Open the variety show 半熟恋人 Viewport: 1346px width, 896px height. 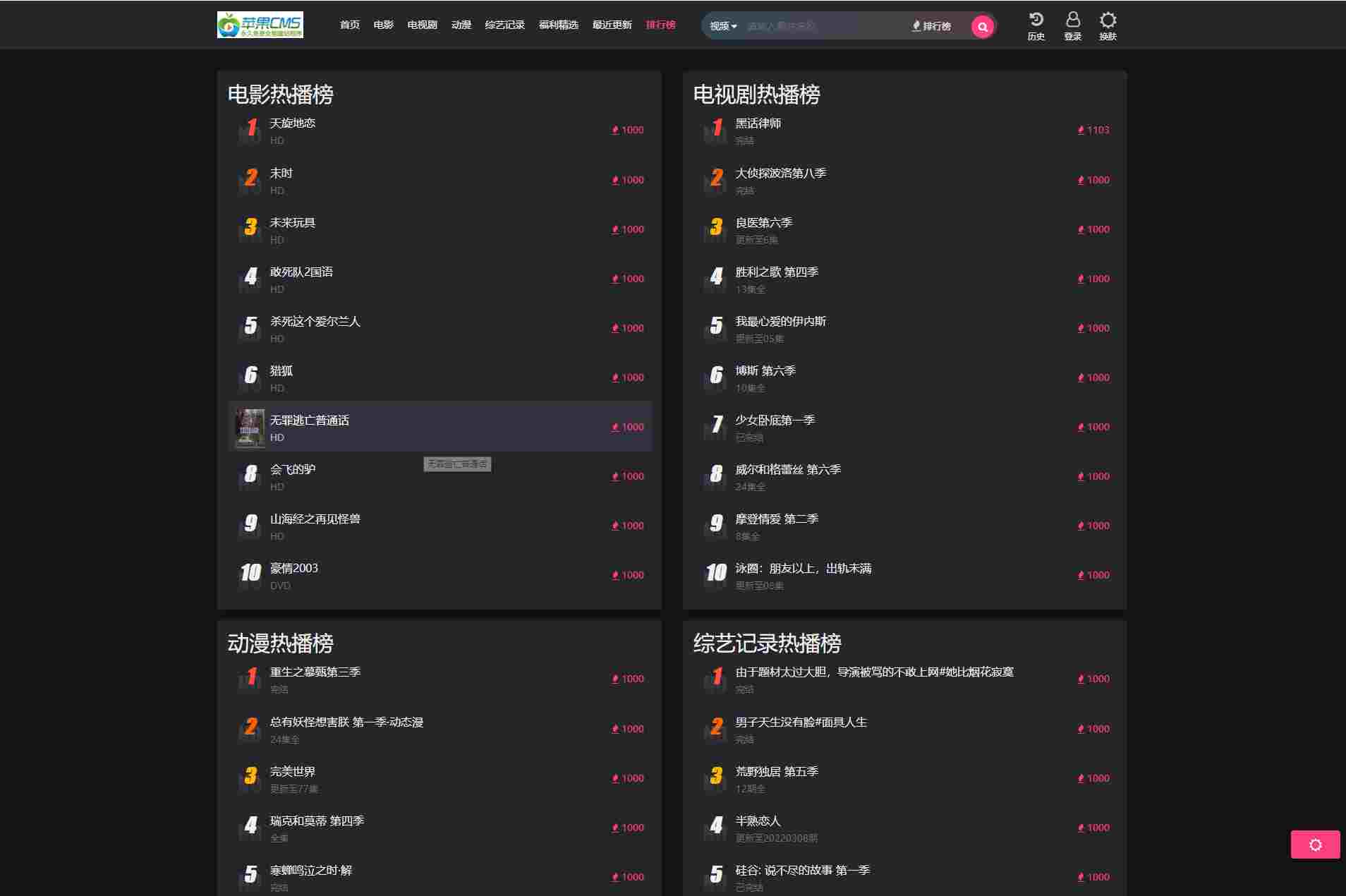758,821
